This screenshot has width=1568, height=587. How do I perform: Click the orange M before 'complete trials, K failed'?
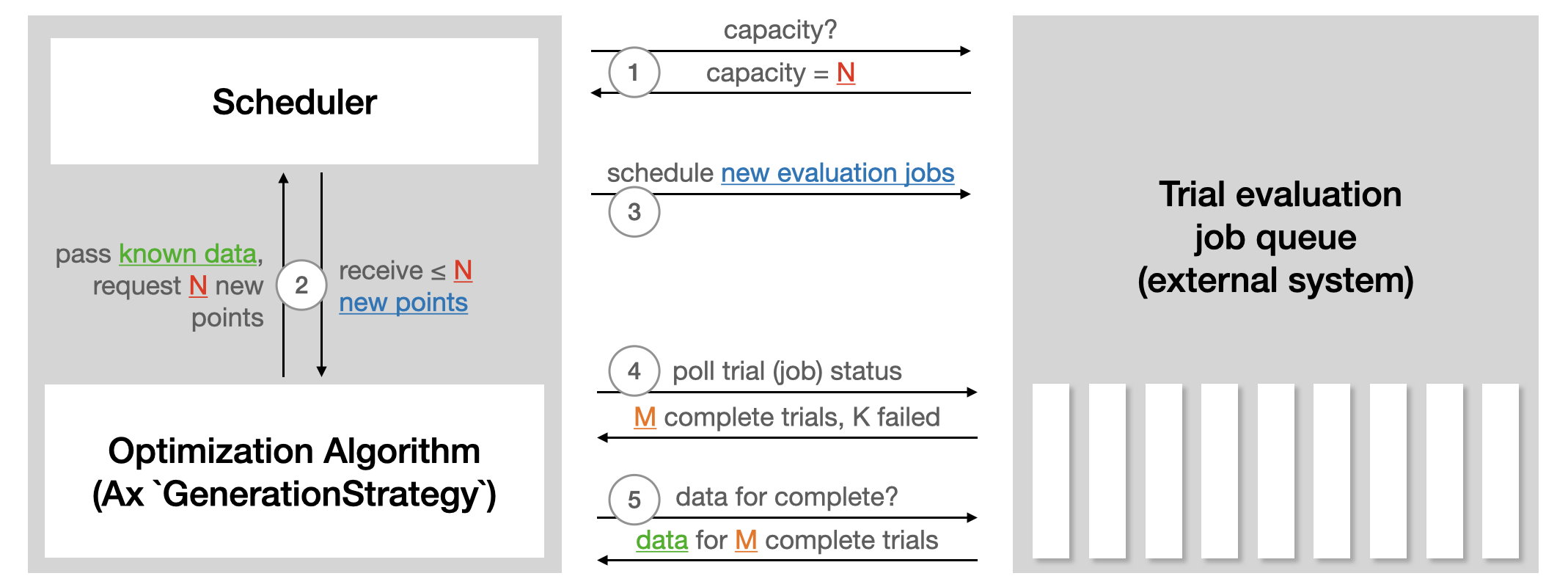click(x=645, y=418)
